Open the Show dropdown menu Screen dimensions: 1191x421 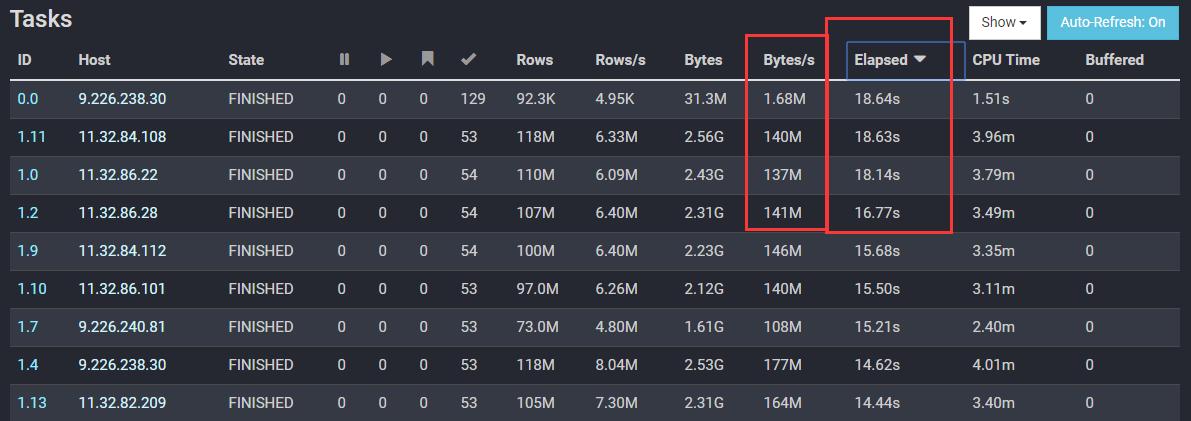(1004, 22)
